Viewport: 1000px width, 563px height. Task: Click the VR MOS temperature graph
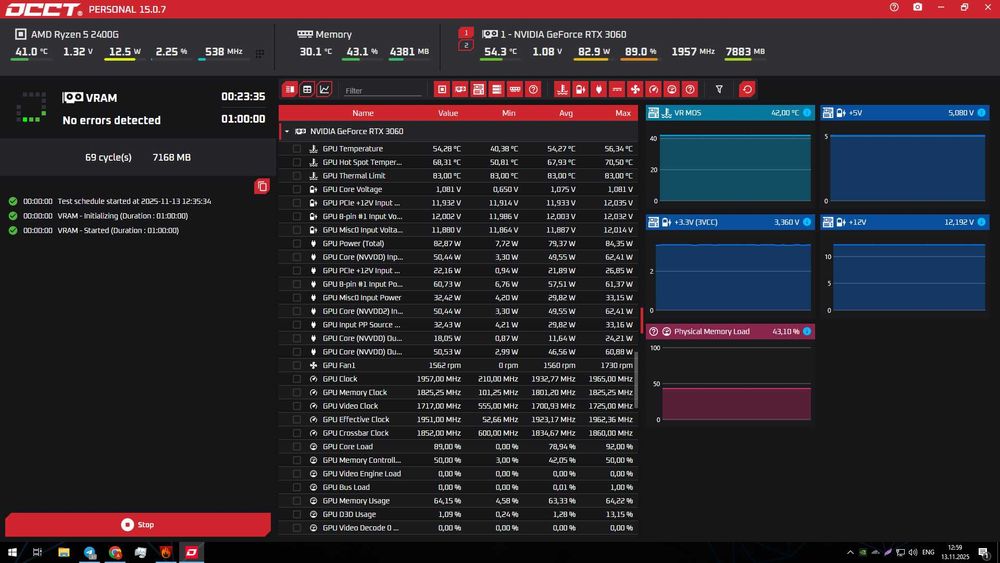click(735, 168)
